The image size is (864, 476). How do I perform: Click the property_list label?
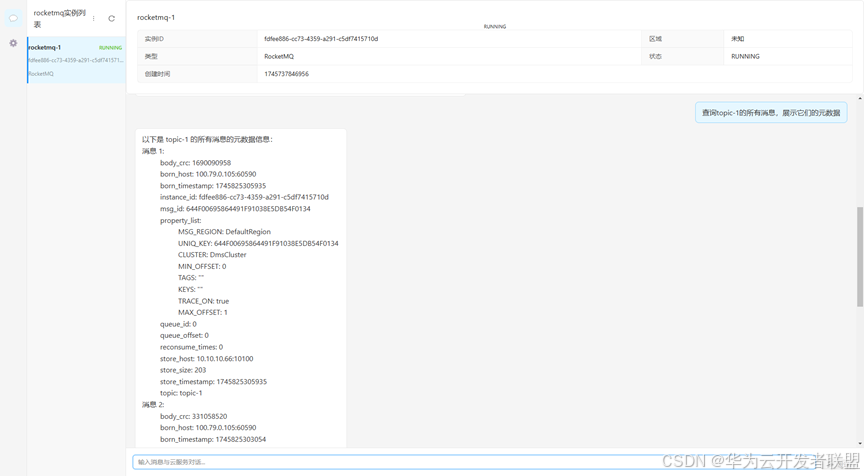181,220
